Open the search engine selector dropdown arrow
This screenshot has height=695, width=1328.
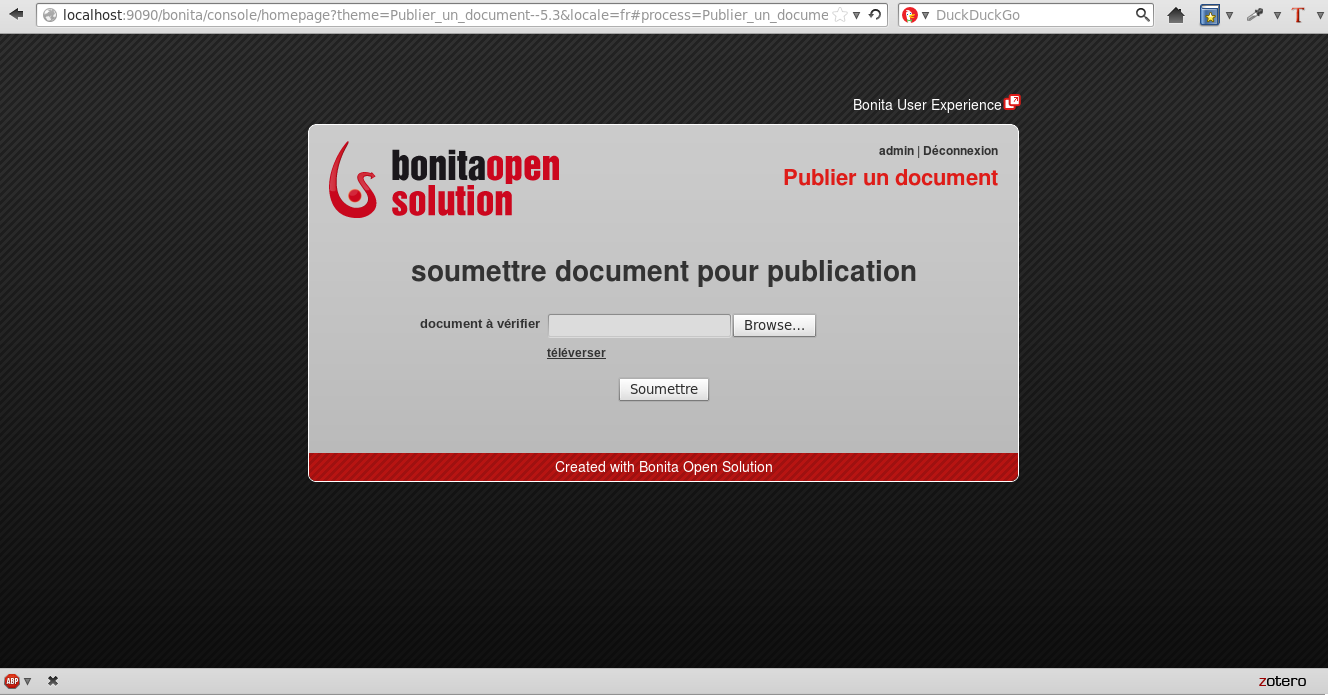point(925,15)
